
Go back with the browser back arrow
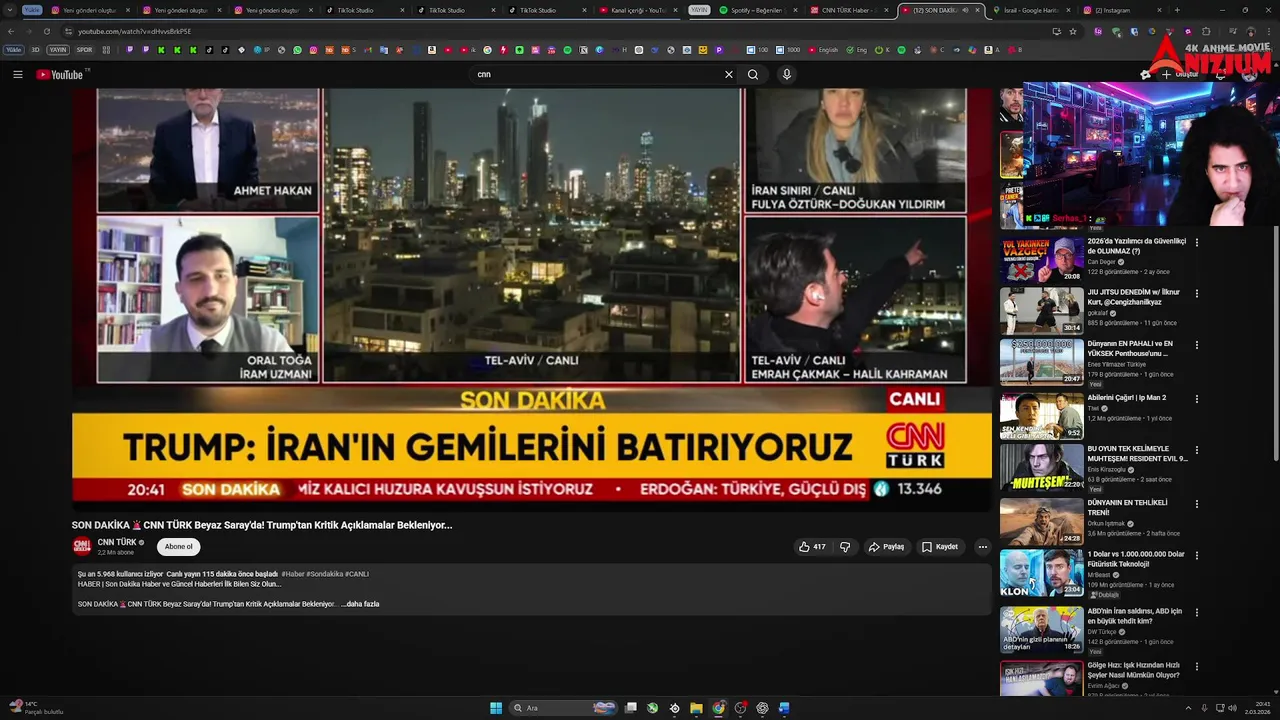coord(11,31)
